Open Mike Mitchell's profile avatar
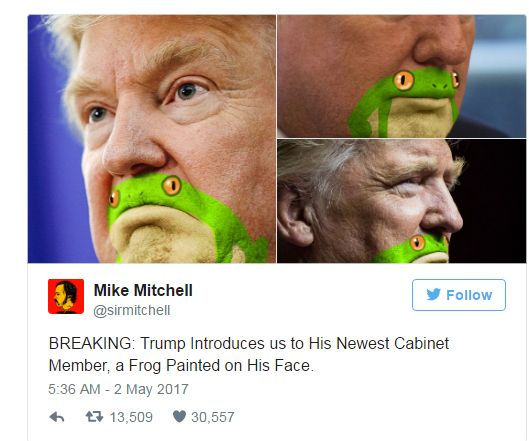This screenshot has height=441, width=529. pos(66,296)
